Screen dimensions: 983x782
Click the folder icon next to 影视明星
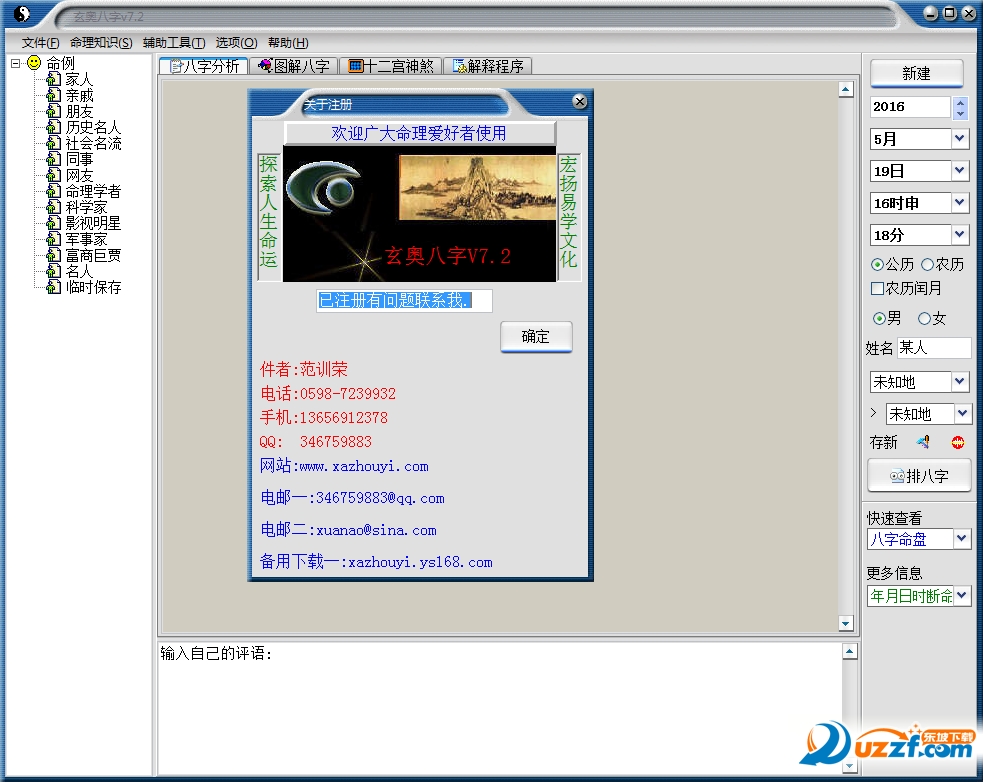(x=54, y=223)
